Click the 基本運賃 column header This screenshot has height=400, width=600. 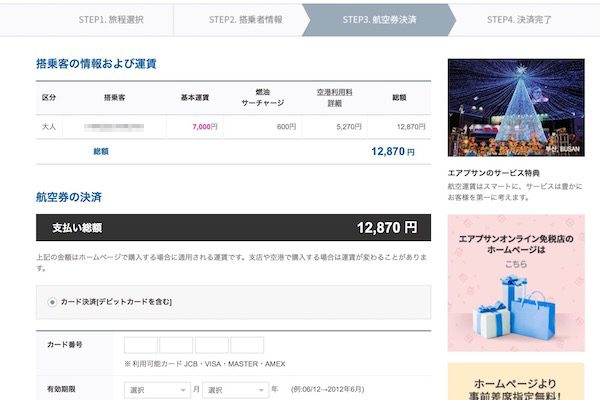pyautogui.click(x=195, y=98)
